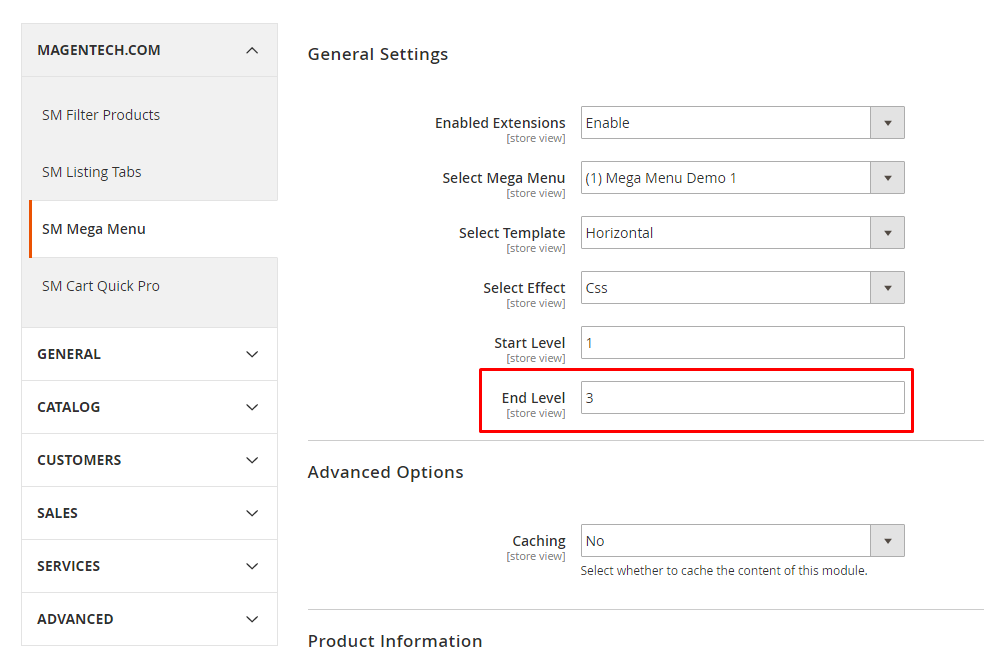Viewport: 984px width, 662px height.
Task: Expand the GENERAL section chevron
Action: [252, 354]
